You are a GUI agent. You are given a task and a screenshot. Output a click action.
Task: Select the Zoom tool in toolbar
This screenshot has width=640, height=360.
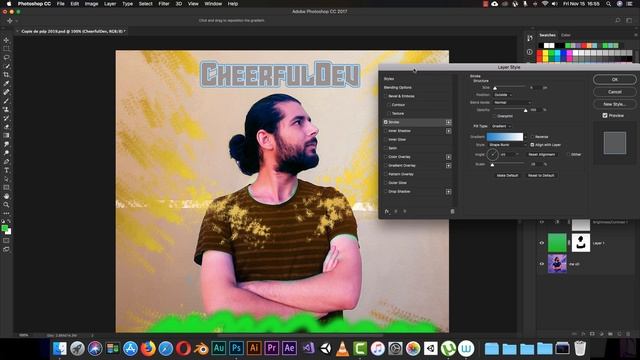(6, 205)
